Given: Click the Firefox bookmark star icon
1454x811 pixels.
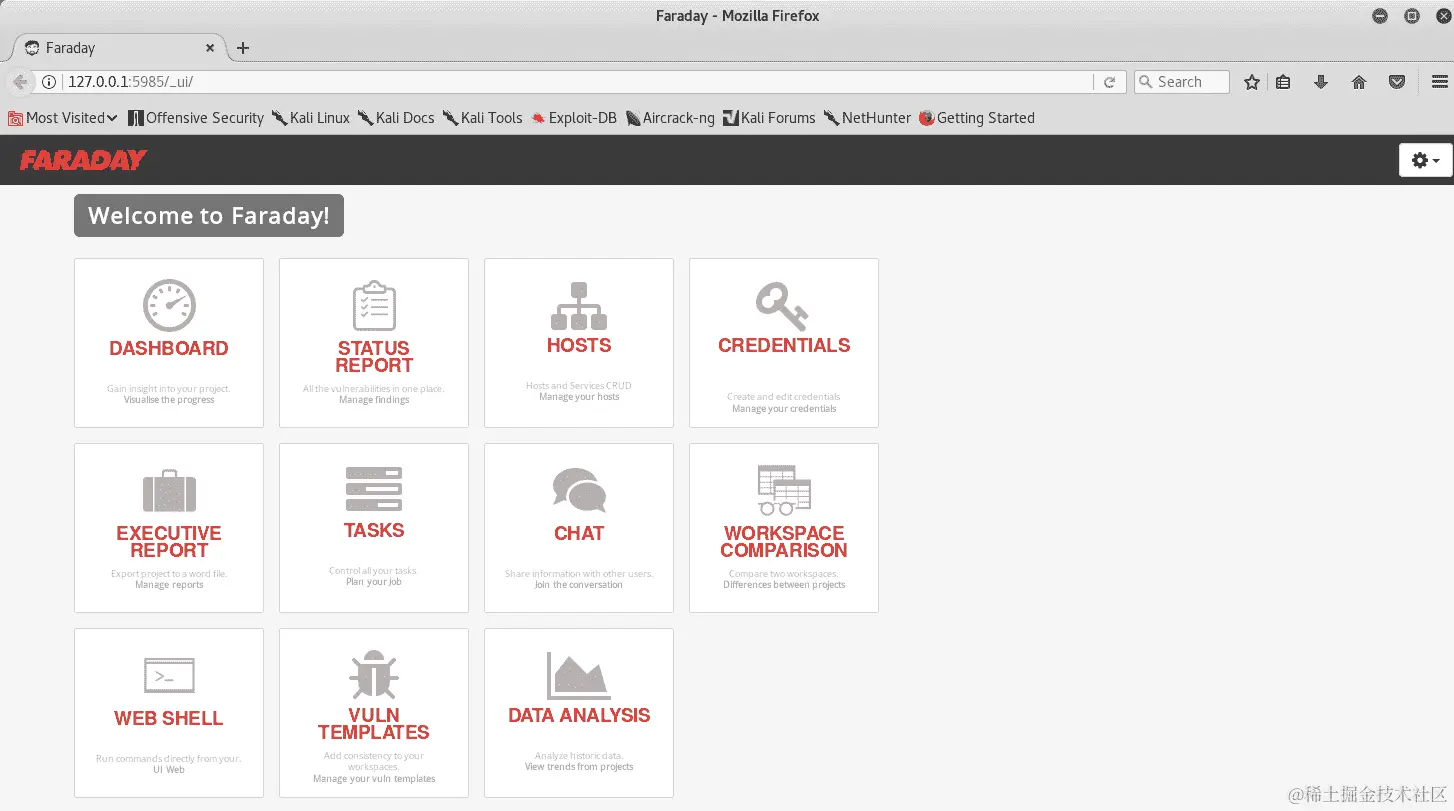Looking at the screenshot, I should pos(1251,82).
